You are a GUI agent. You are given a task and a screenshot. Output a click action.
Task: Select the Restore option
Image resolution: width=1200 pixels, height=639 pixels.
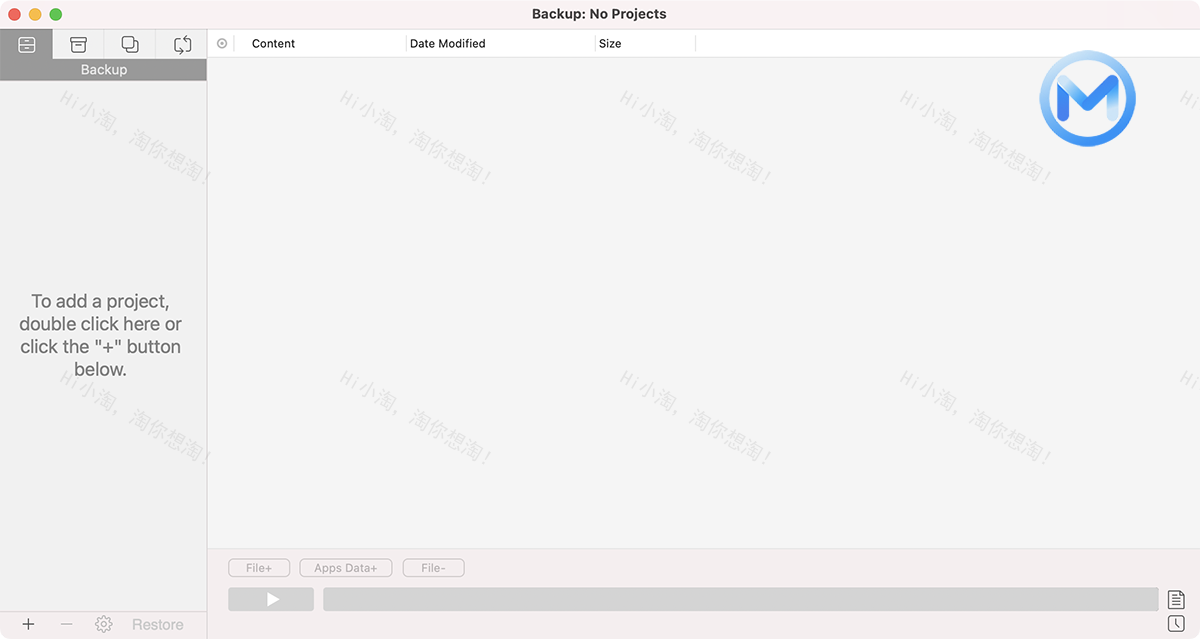tap(158, 624)
